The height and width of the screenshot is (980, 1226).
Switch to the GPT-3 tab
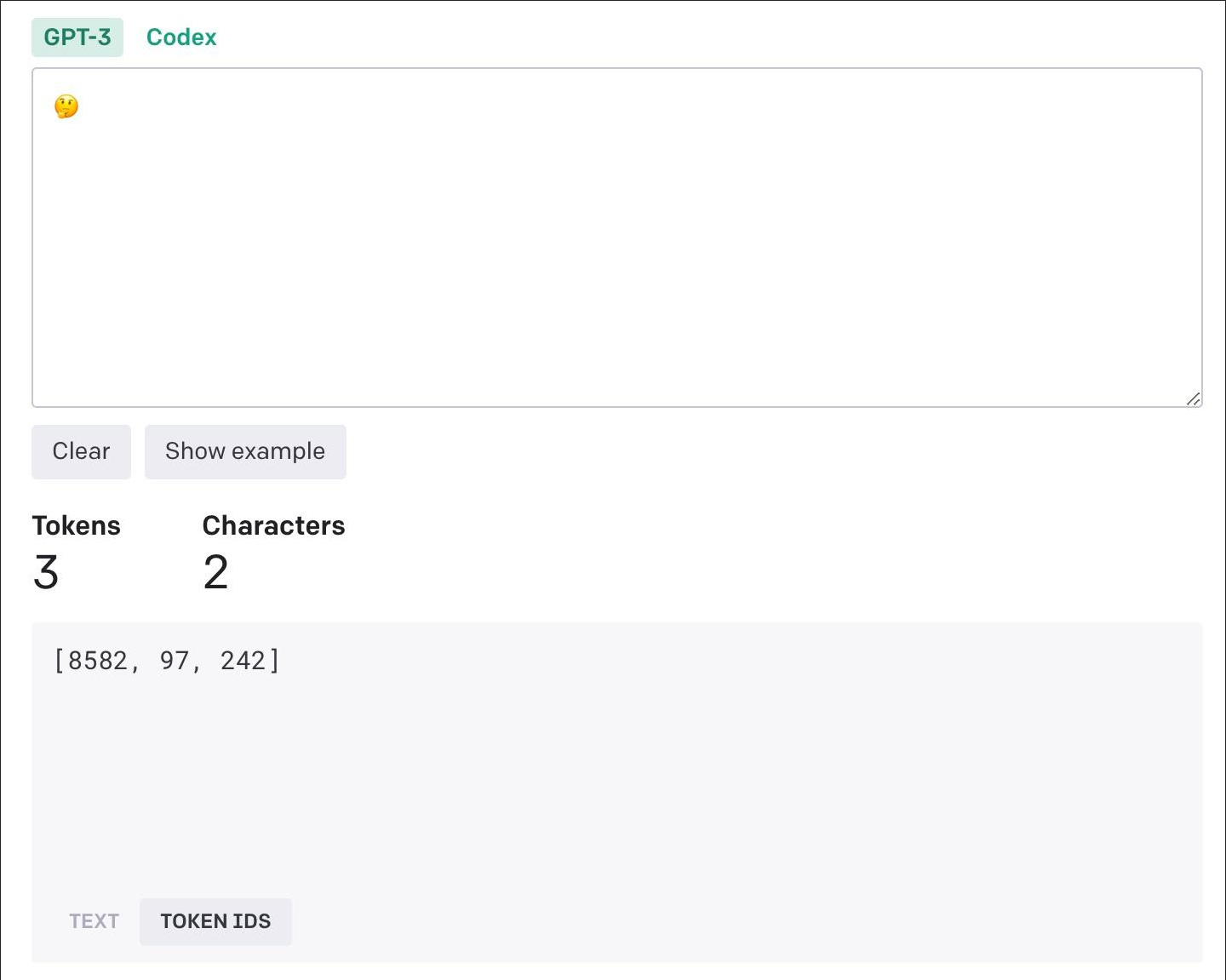coord(77,37)
